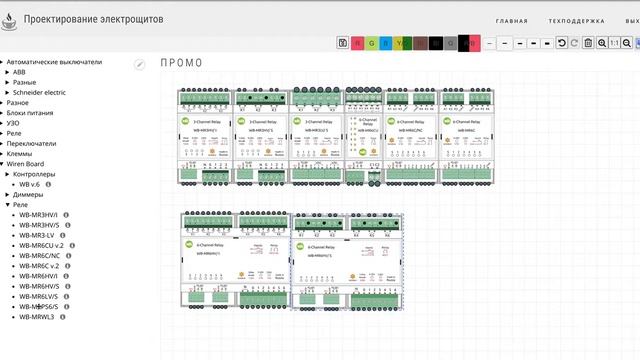Click the ПРОМО project title
Viewport: 640px width, 360px height.
click(182, 63)
